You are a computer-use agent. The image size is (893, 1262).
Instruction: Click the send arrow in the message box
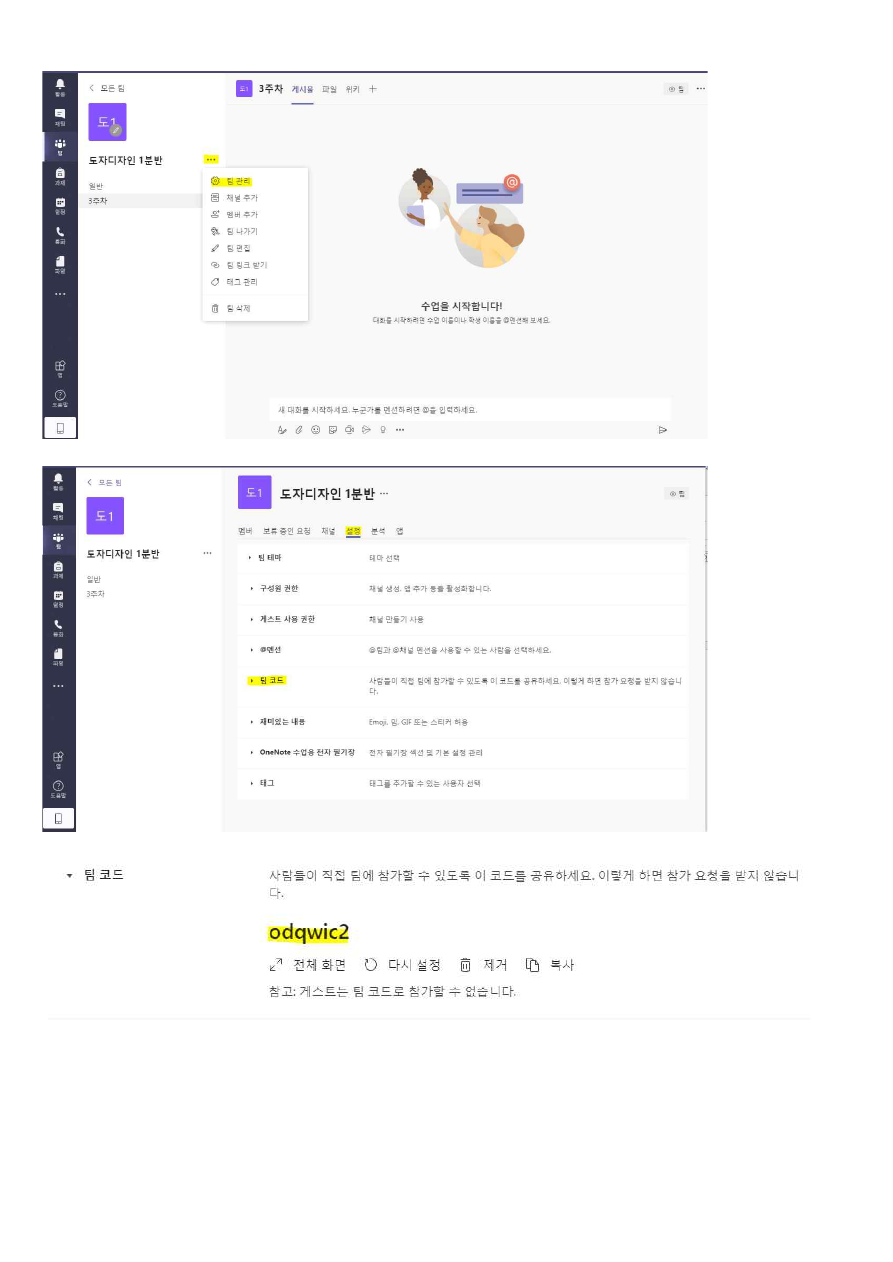(x=662, y=430)
